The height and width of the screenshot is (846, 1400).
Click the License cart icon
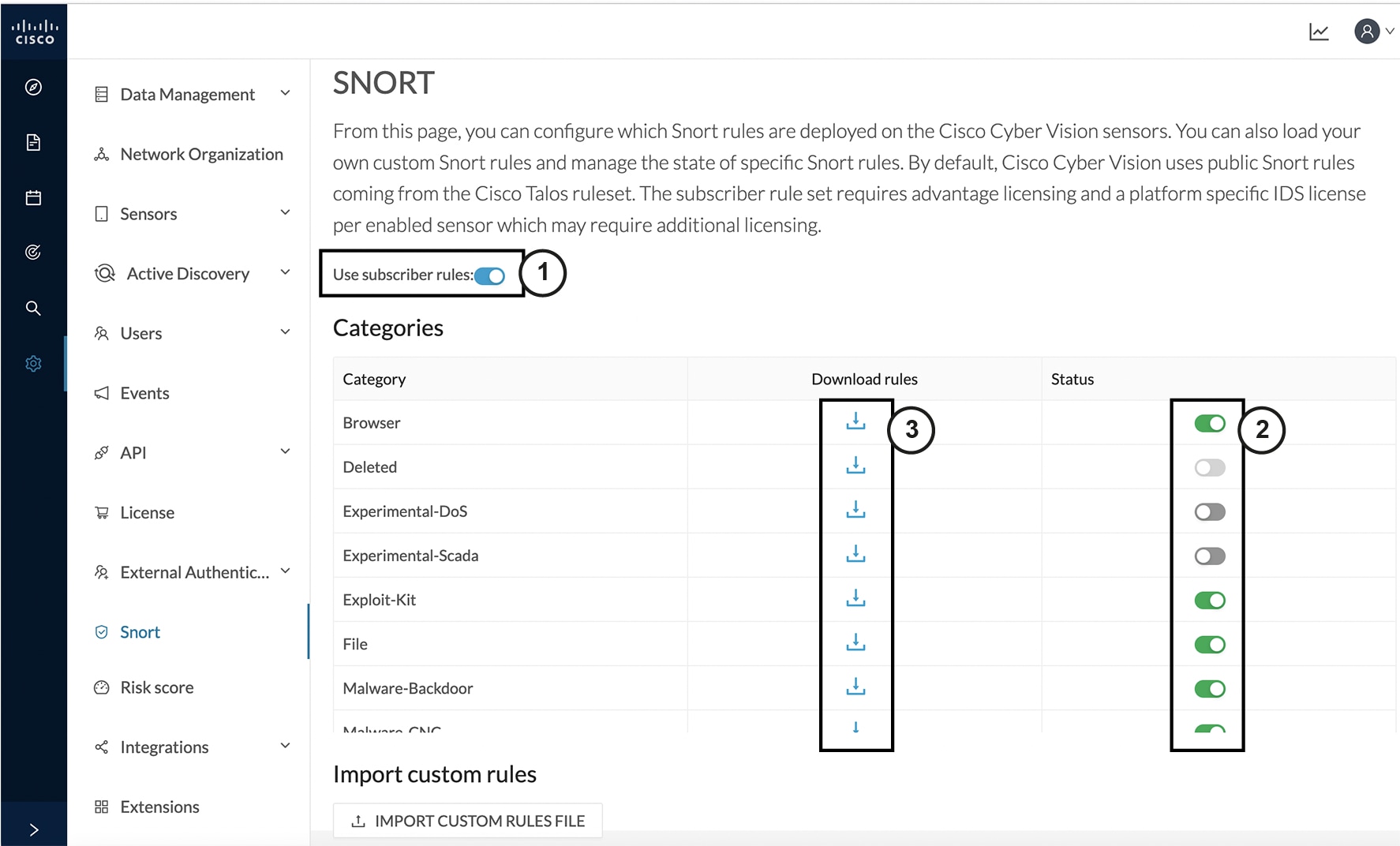coord(101,513)
